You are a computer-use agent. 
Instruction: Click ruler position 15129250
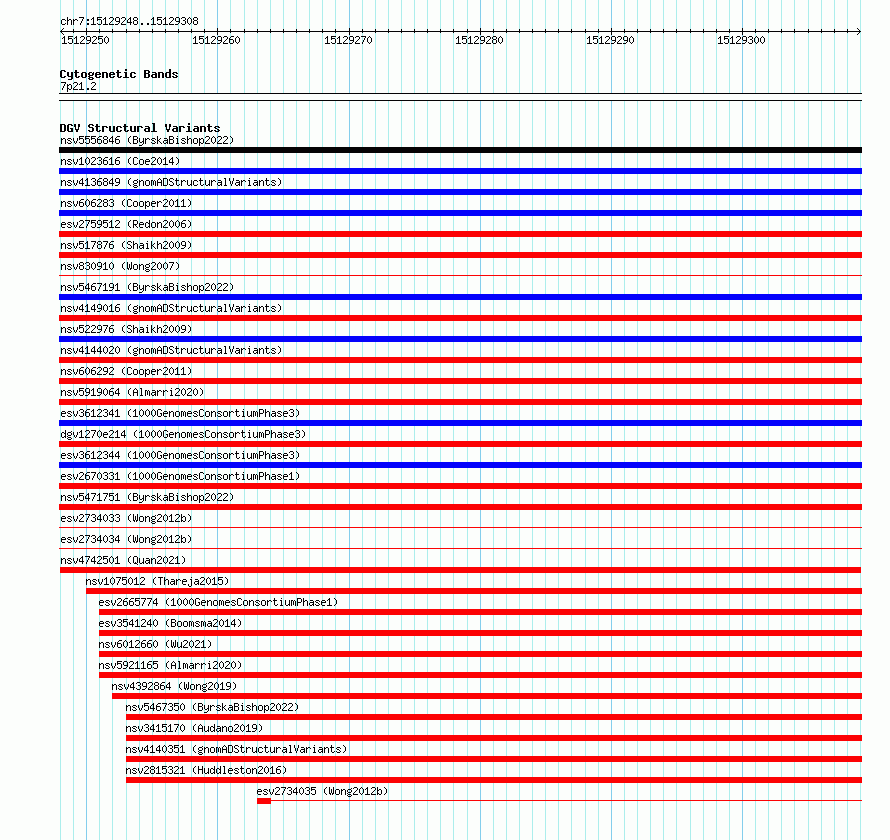85,40
